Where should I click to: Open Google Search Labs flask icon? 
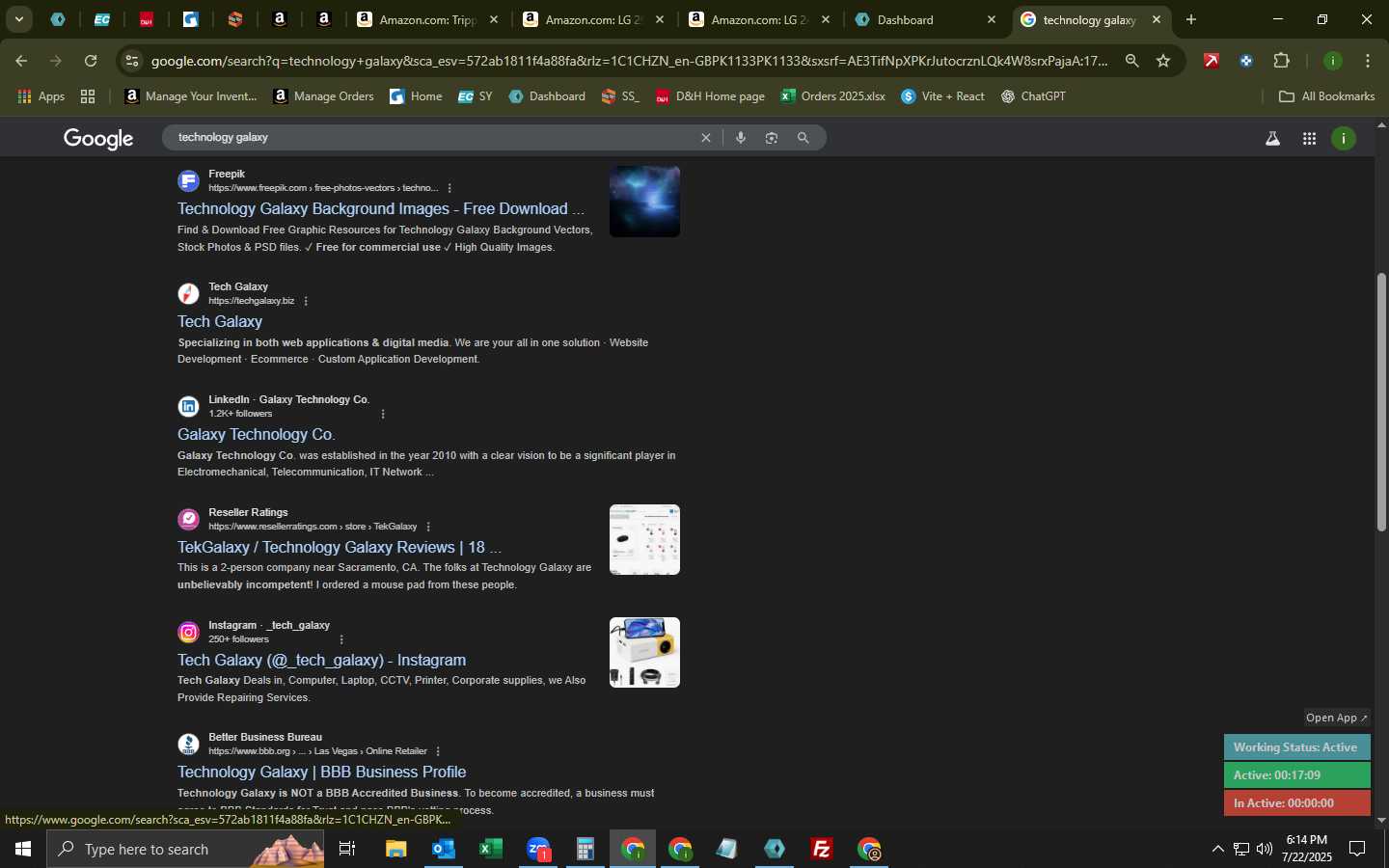pos(1272,139)
